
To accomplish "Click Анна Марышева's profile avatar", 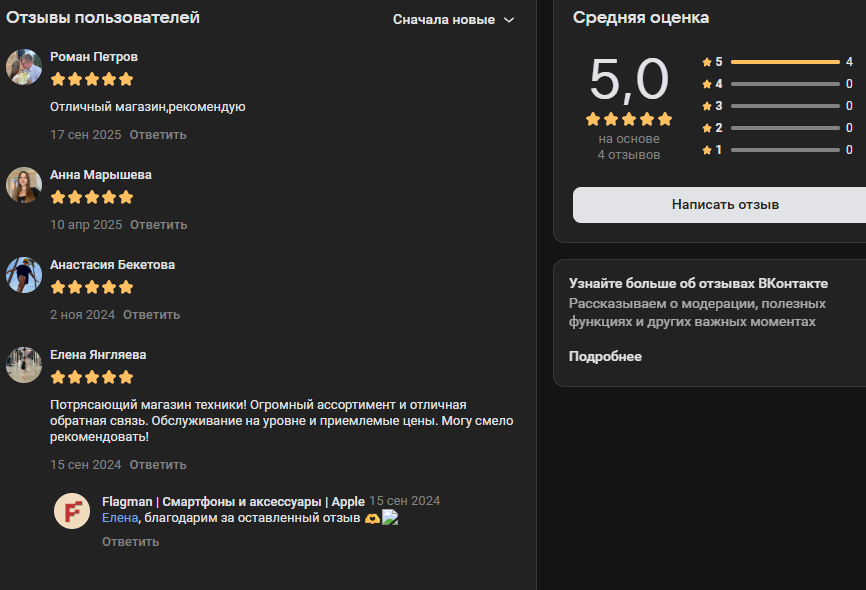I will (24, 185).
